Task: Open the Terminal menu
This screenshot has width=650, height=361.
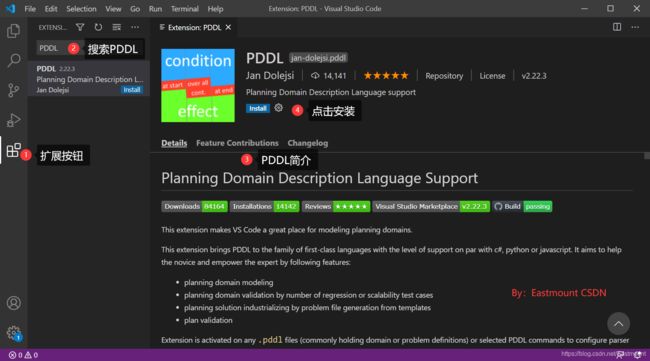Action: coord(185,9)
